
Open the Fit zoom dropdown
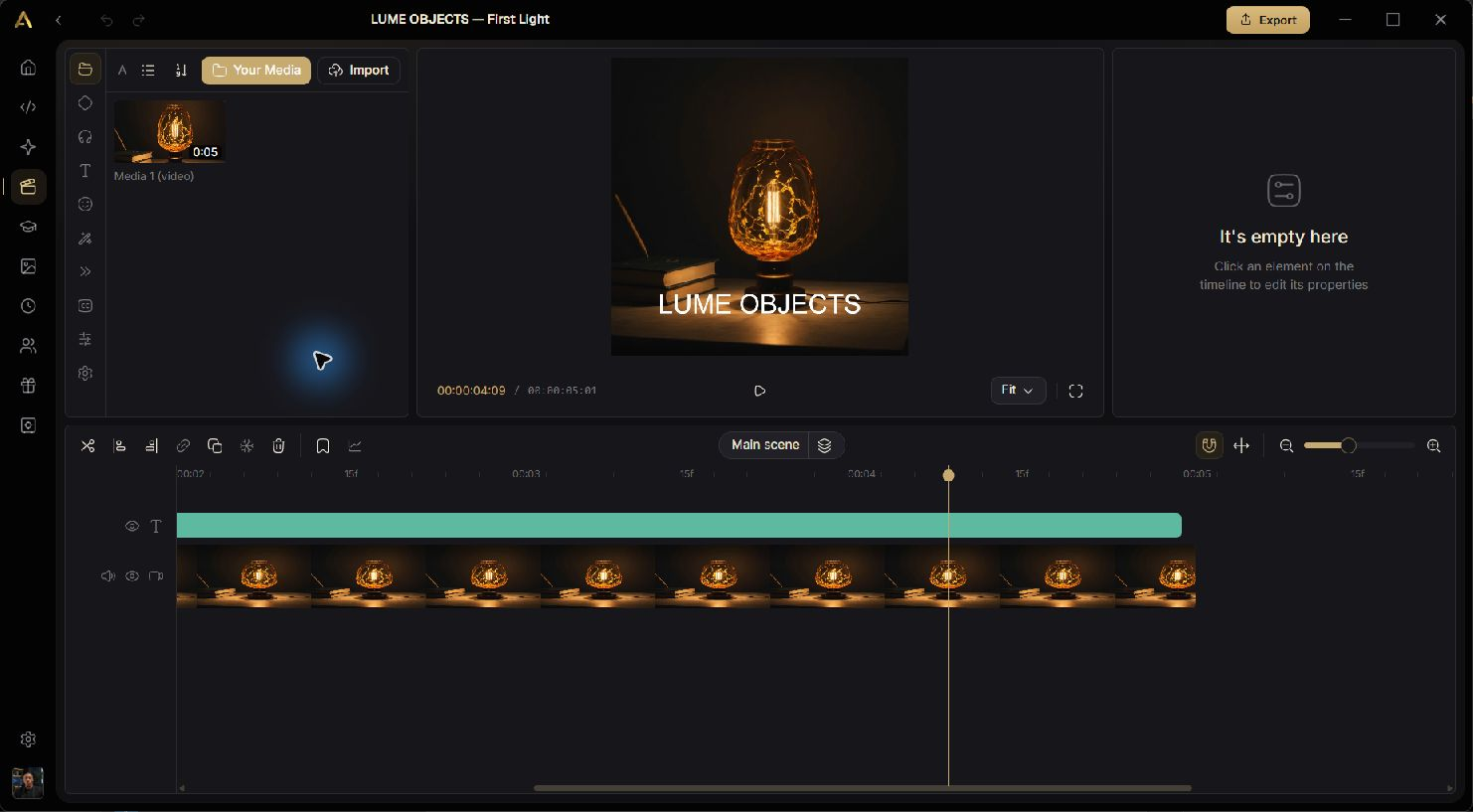[1018, 391]
